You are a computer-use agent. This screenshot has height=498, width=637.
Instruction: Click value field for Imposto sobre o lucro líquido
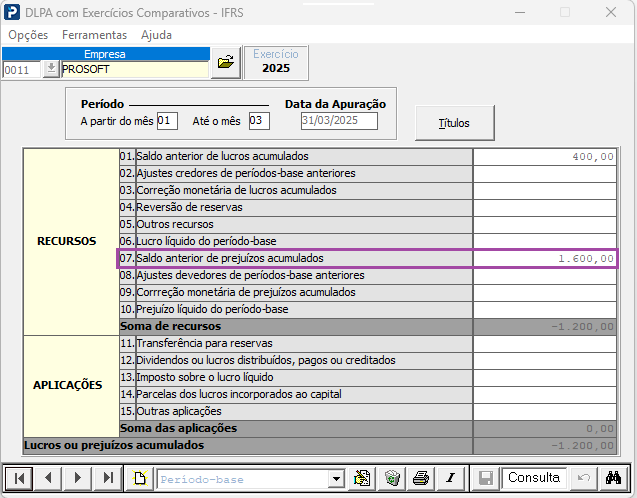[x=545, y=378]
